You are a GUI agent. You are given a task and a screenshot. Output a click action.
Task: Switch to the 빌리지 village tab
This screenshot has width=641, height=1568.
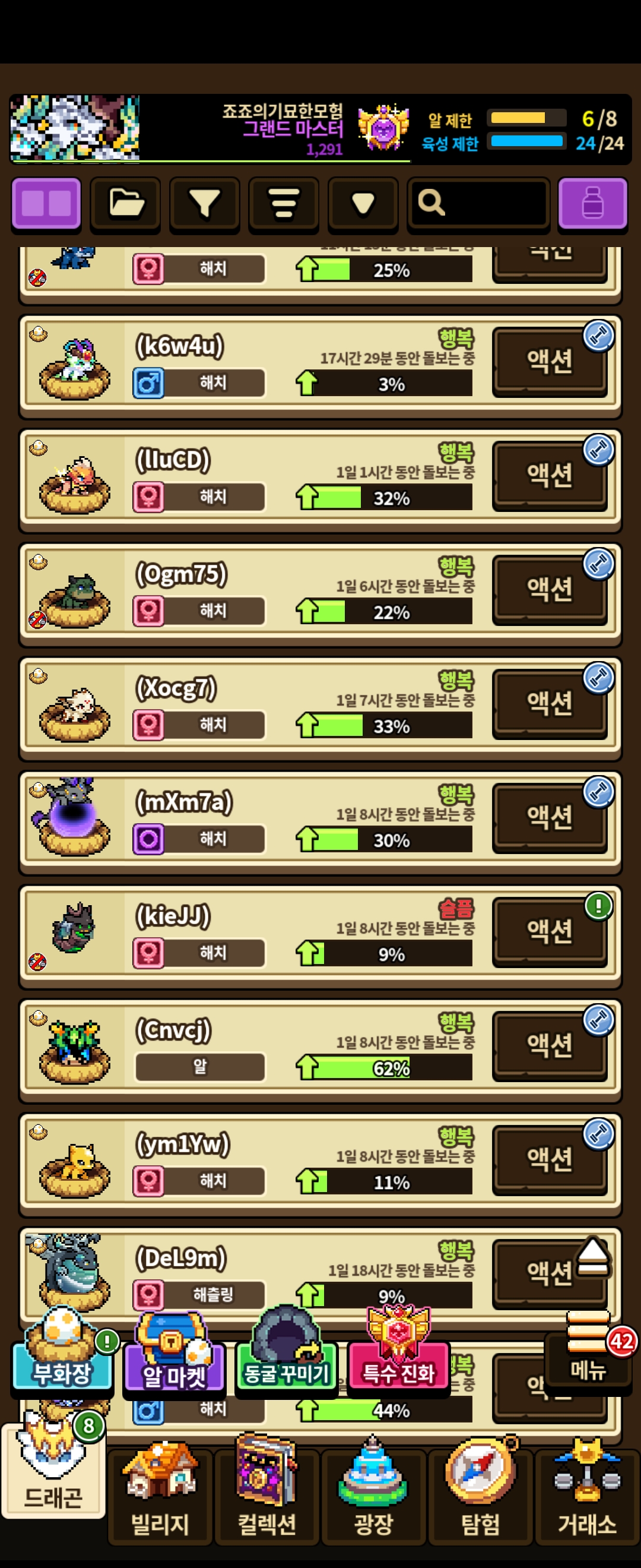click(x=161, y=1496)
